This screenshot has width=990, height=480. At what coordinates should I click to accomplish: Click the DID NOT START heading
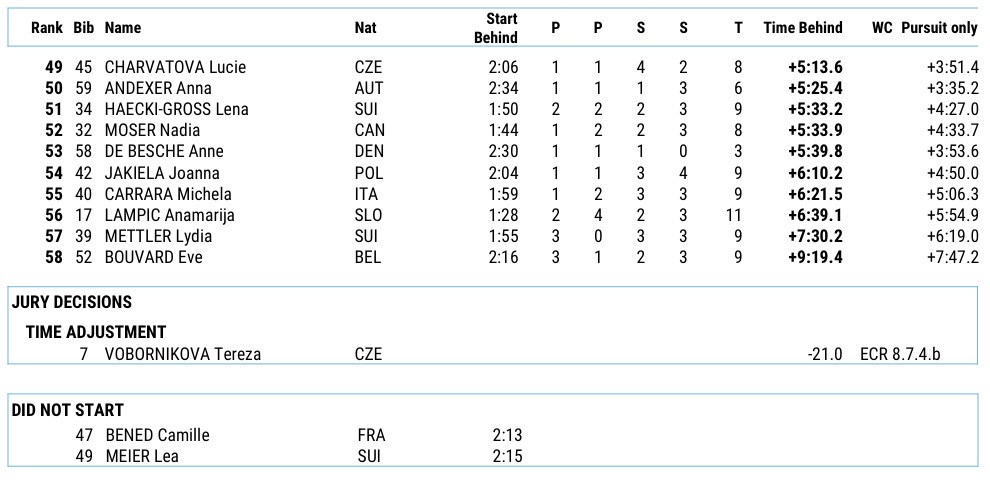click(67, 410)
